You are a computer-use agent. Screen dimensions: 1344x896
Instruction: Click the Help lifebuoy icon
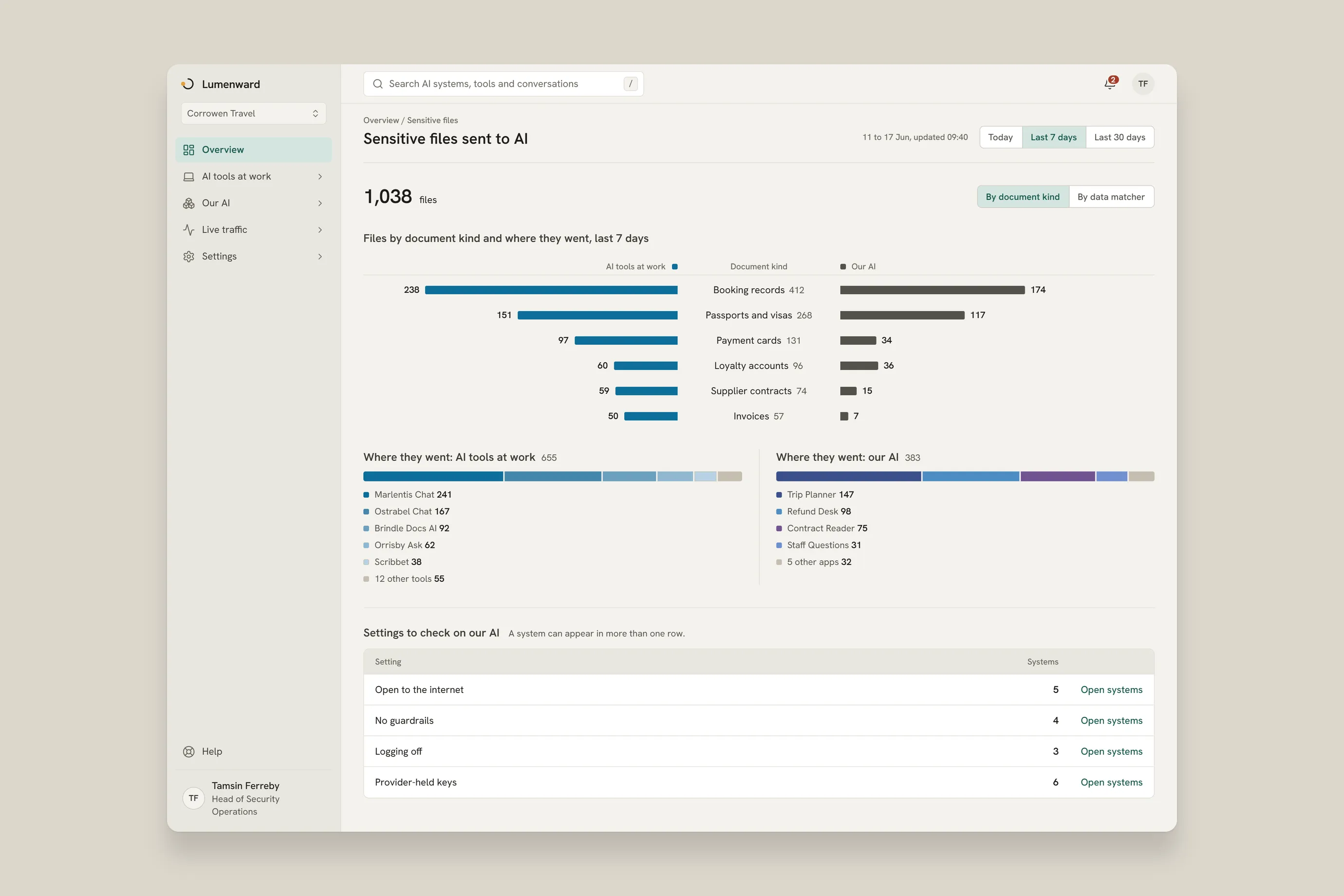(188, 751)
